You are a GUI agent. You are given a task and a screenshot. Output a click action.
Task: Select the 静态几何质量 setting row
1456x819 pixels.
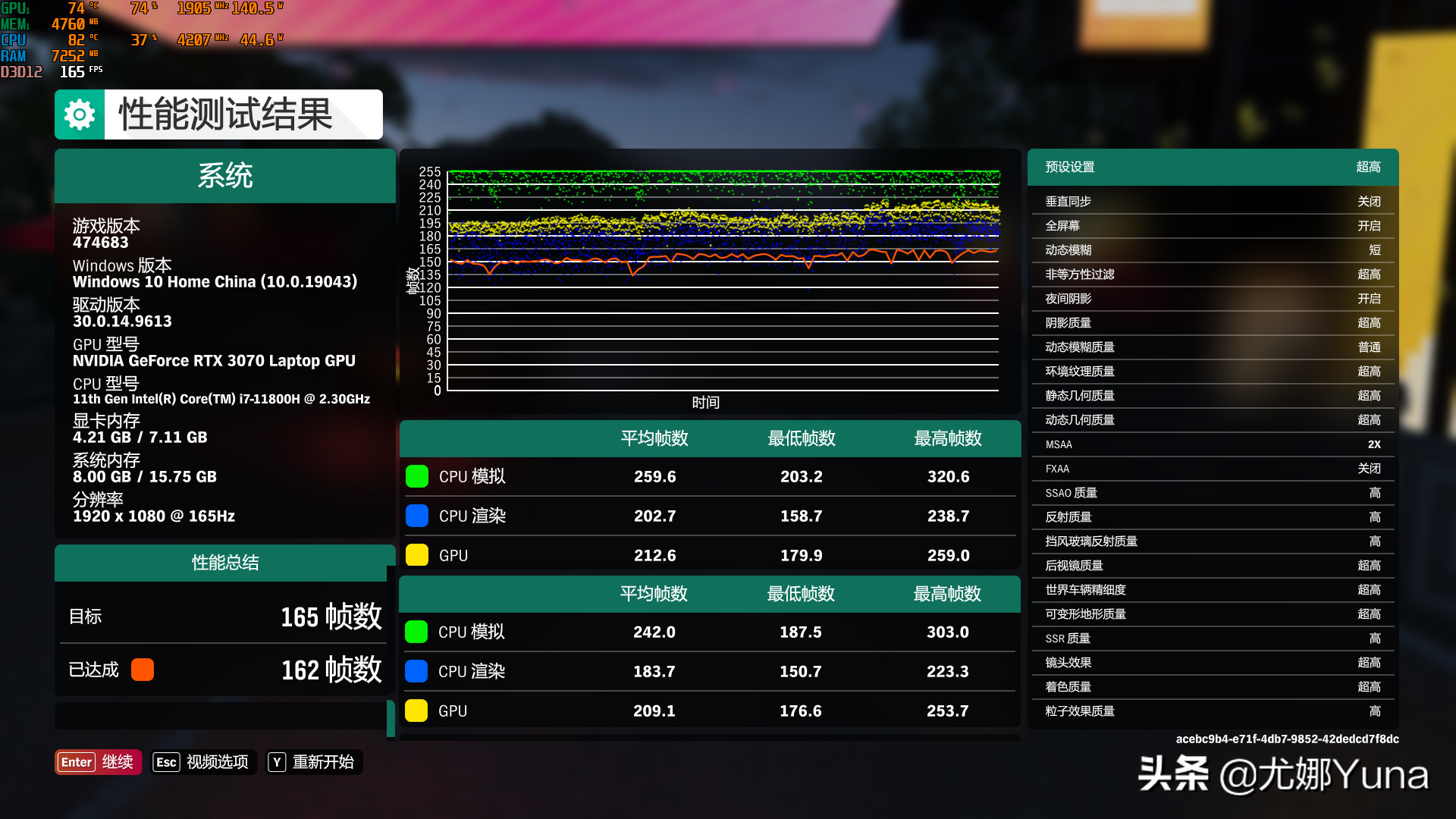click(1213, 396)
